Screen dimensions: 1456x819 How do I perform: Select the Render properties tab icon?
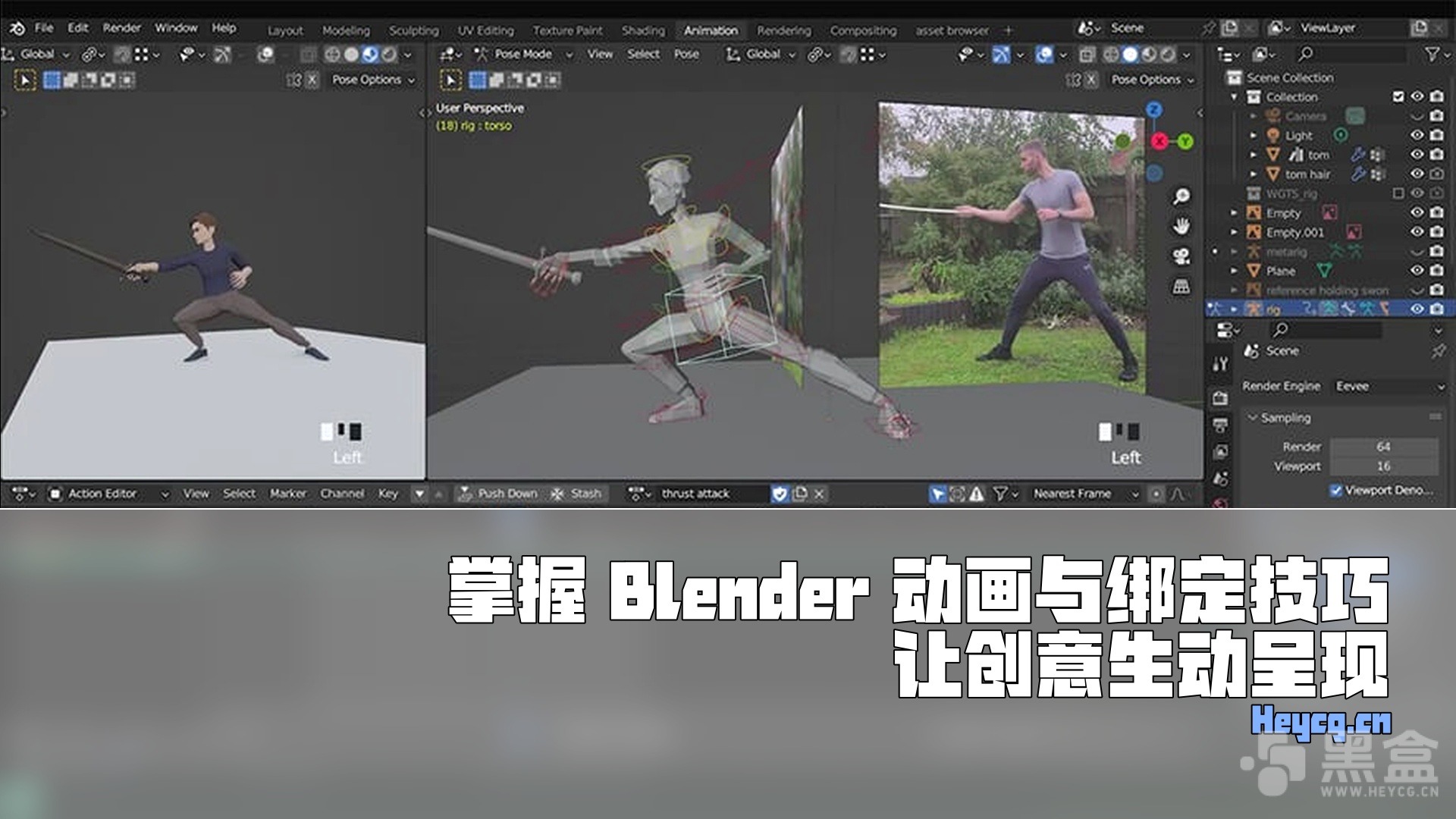point(1220,397)
